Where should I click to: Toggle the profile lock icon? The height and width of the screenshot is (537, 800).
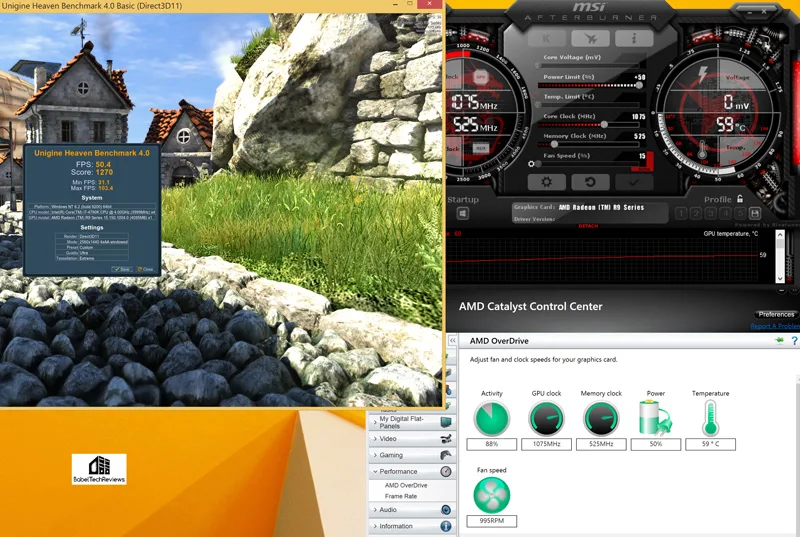(x=739, y=199)
